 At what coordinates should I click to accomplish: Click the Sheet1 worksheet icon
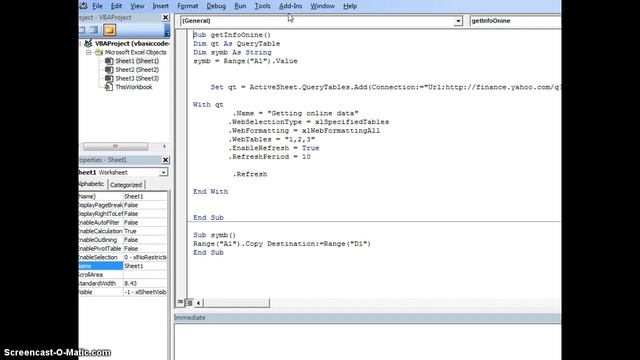pyautogui.click(x=109, y=61)
